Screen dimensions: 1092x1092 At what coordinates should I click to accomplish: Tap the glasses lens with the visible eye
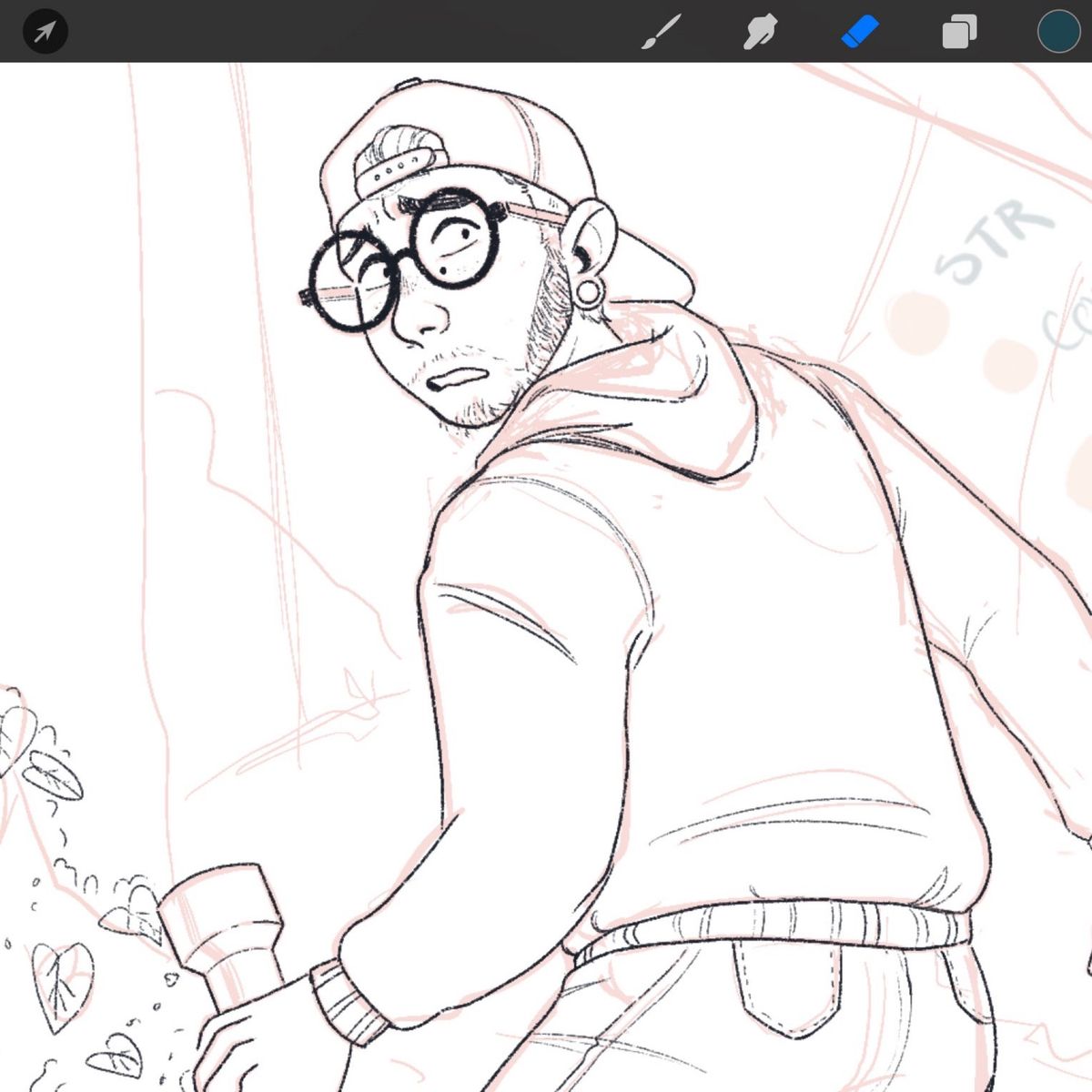[x=460, y=238]
